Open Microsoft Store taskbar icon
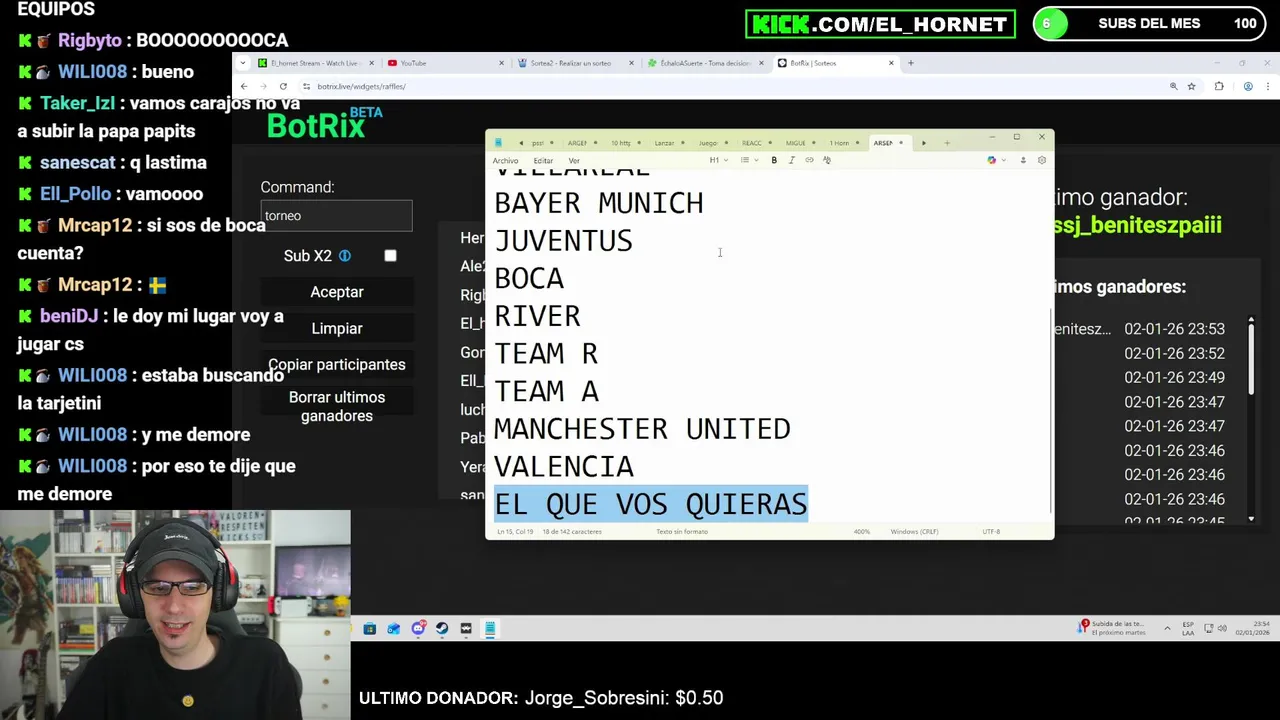Image resolution: width=1280 pixels, height=720 pixels. coord(370,629)
